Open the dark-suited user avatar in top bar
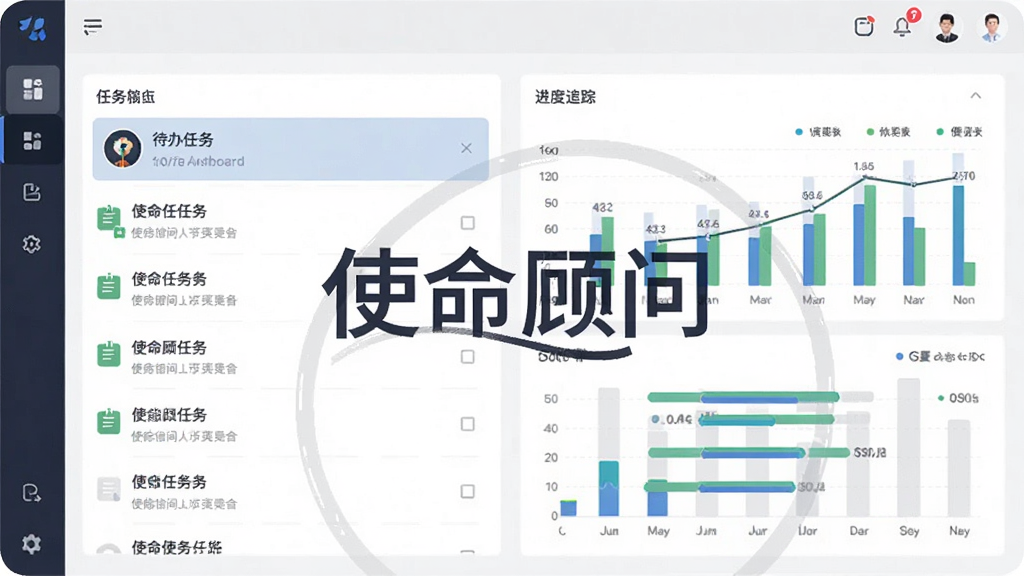This screenshot has width=1024, height=576. [x=947, y=28]
